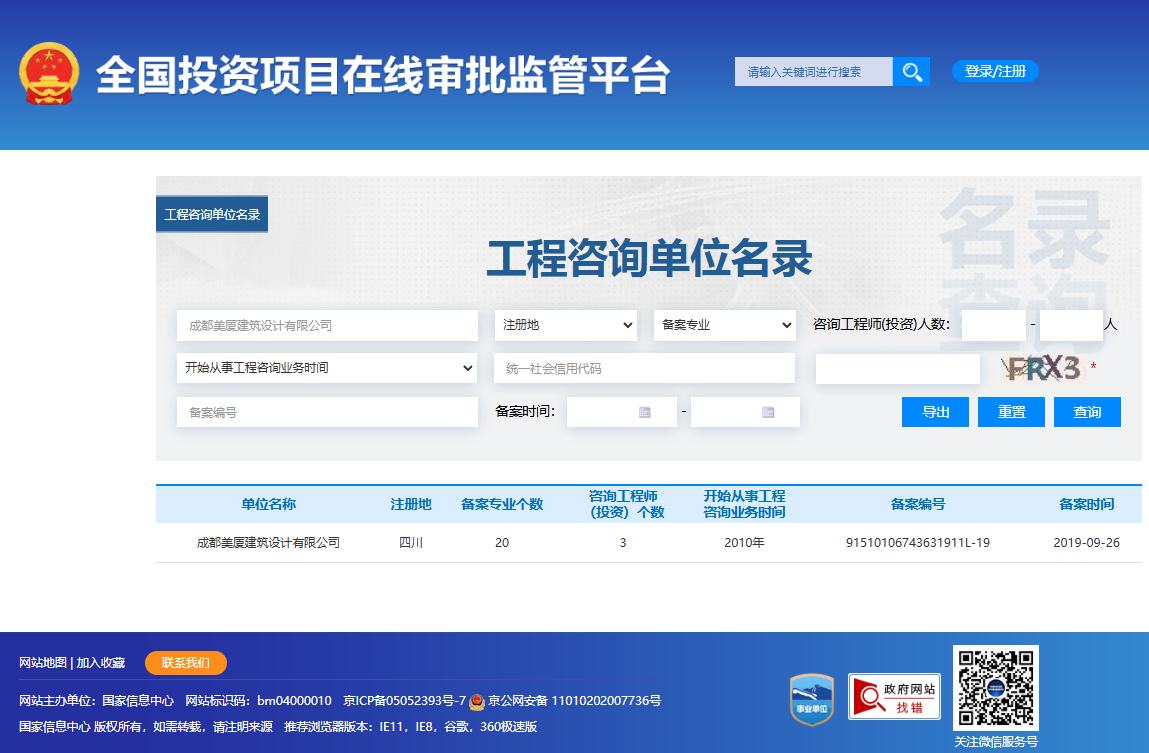Open 京ICP备05052393号-7 link
Image resolution: width=1149 pixels, height=753 pixels.
(x=404, y=701)
